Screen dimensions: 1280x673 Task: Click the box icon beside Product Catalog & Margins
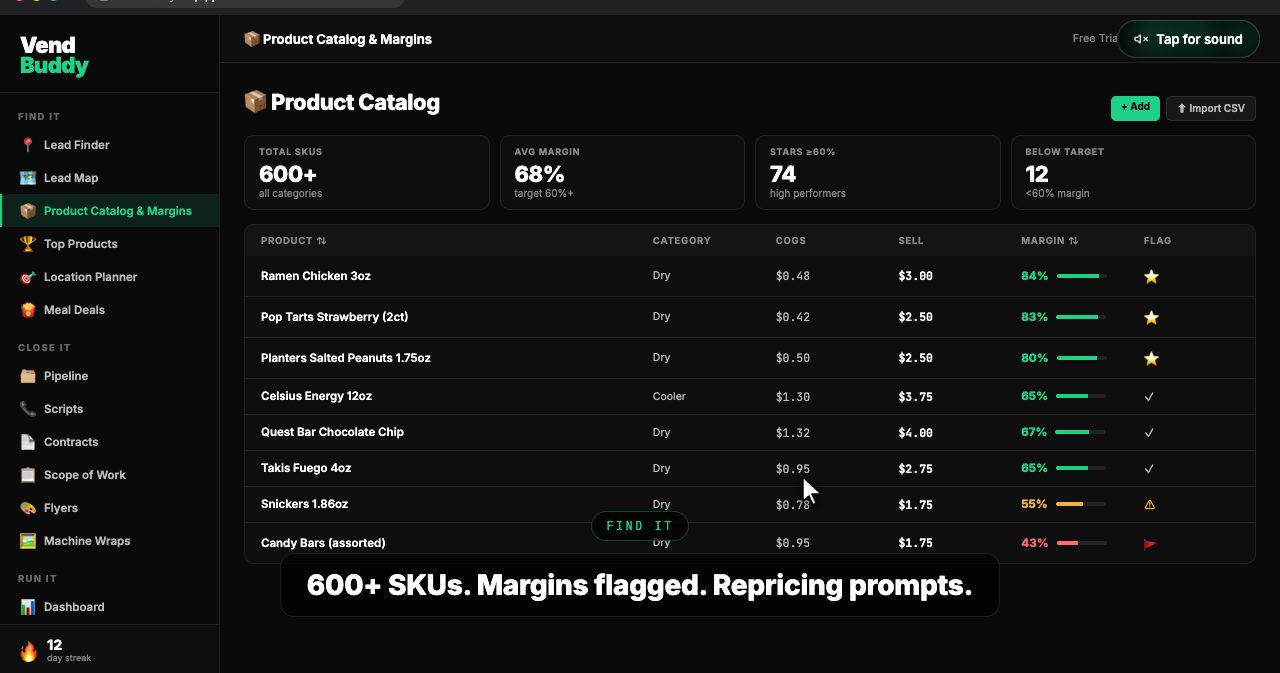tap(28, 211)
